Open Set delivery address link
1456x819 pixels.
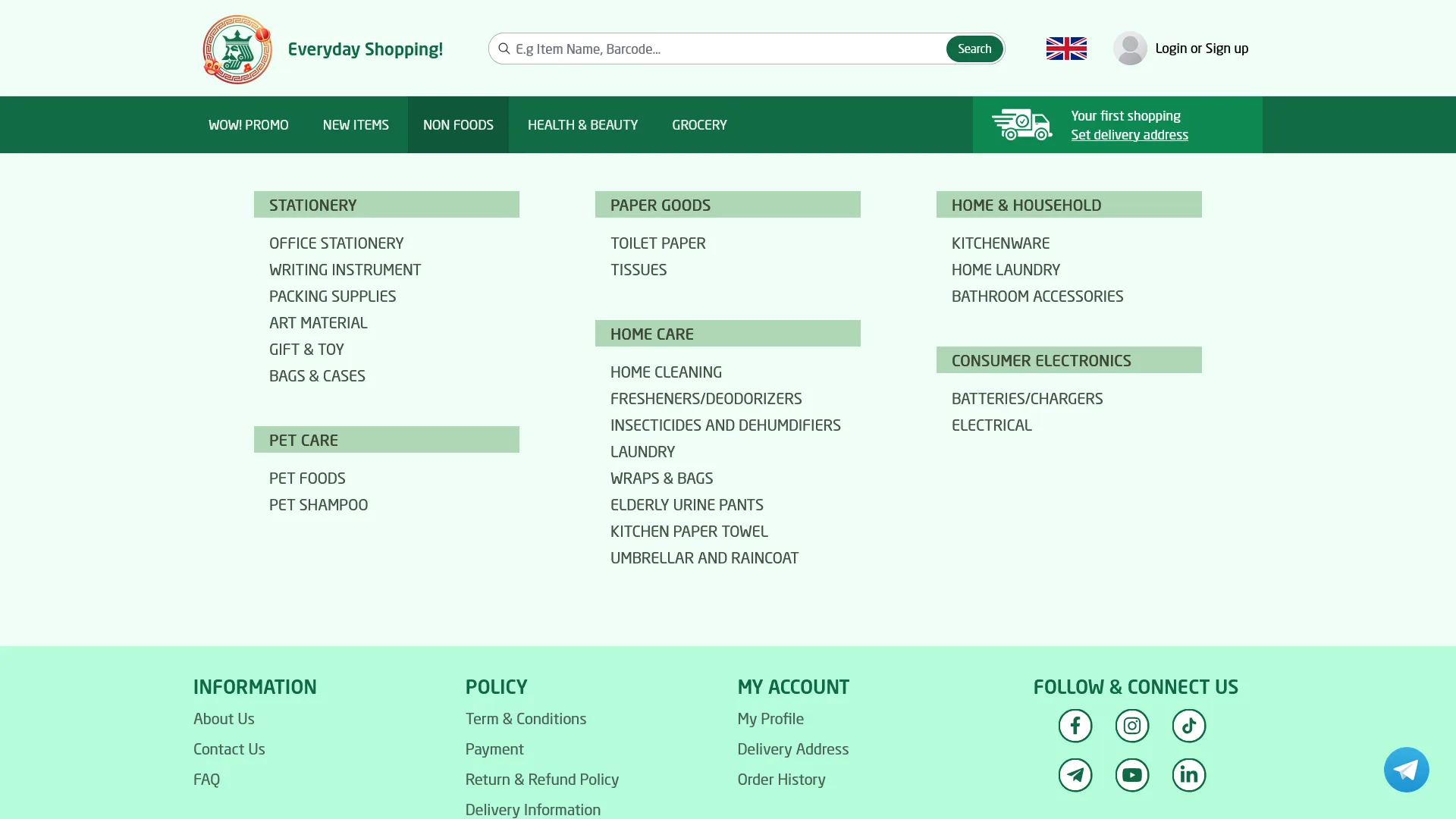(x=1129, y=134)
